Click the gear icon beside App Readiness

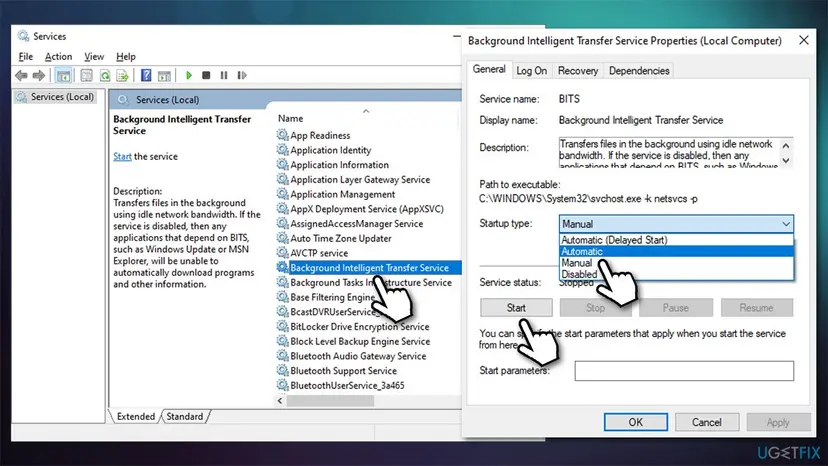283,135
